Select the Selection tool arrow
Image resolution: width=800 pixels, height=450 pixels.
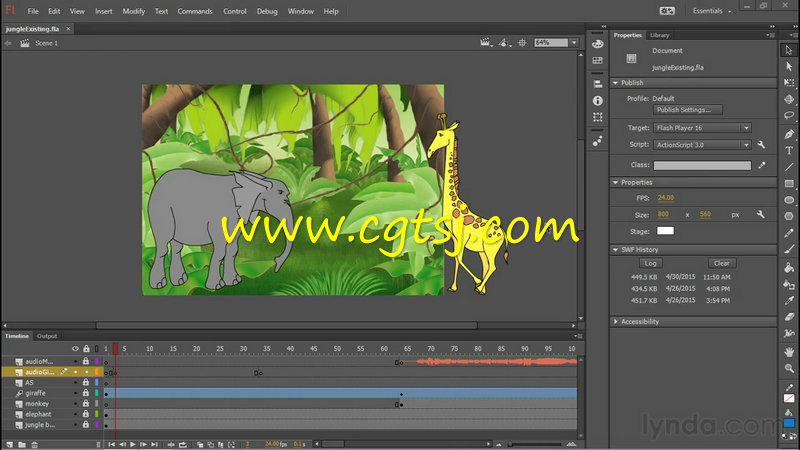(x=789, y=50)
